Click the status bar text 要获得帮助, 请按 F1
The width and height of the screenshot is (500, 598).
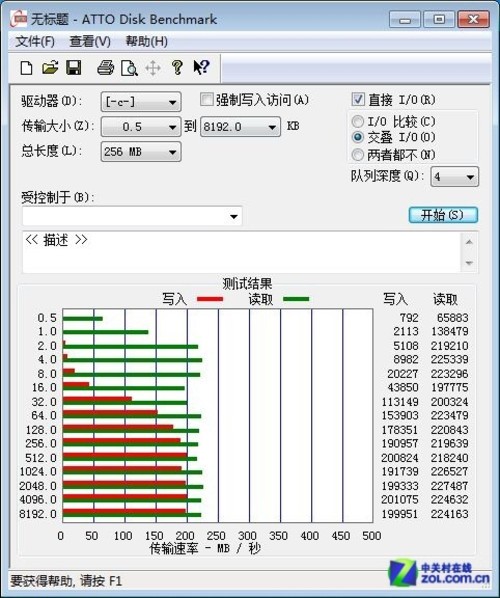tap(66, 581)
